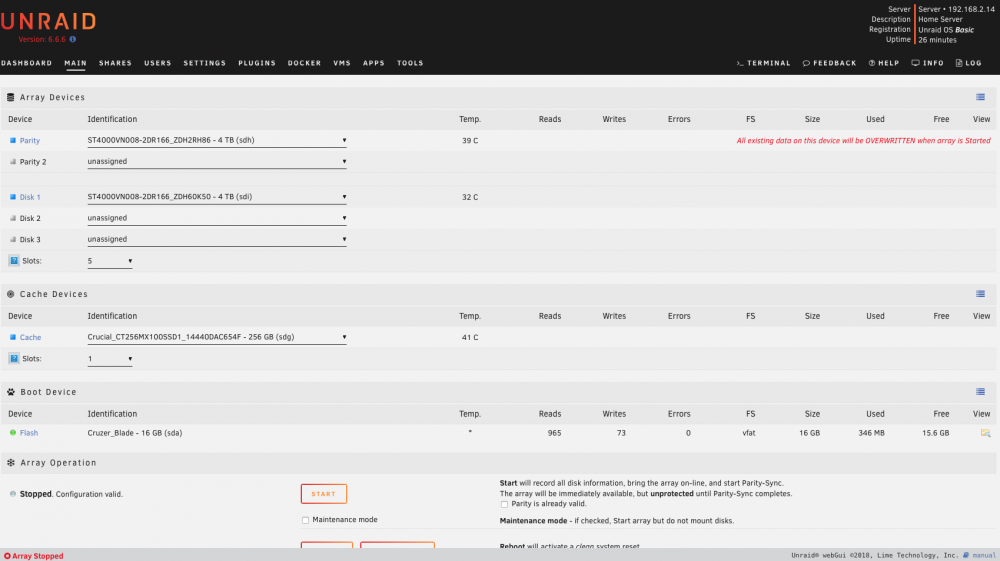Click the '346 MB' used cell

[871, 433]
